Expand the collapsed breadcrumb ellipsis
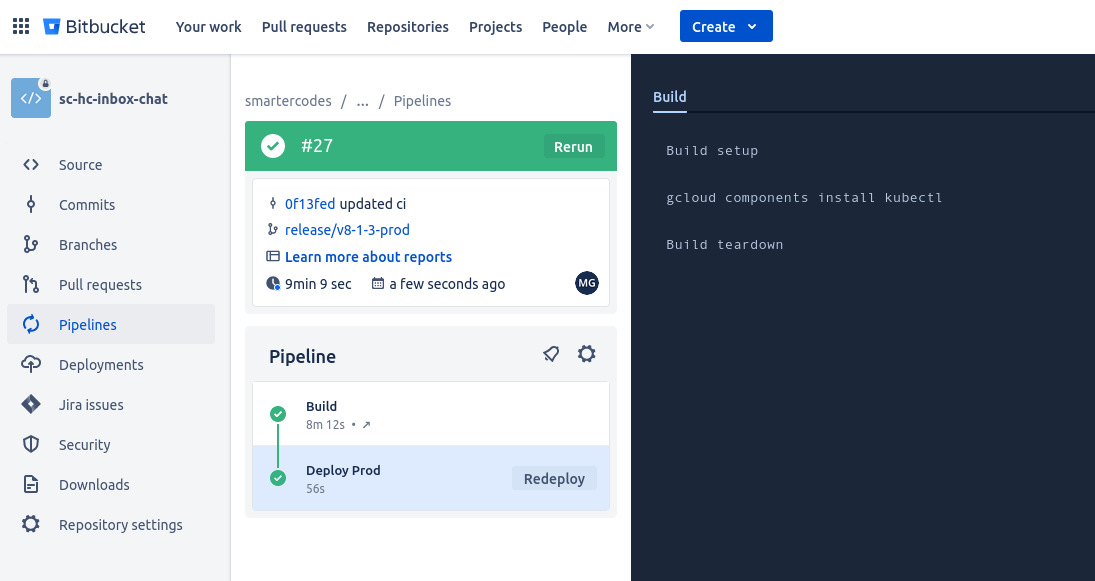 coord(362,101)
